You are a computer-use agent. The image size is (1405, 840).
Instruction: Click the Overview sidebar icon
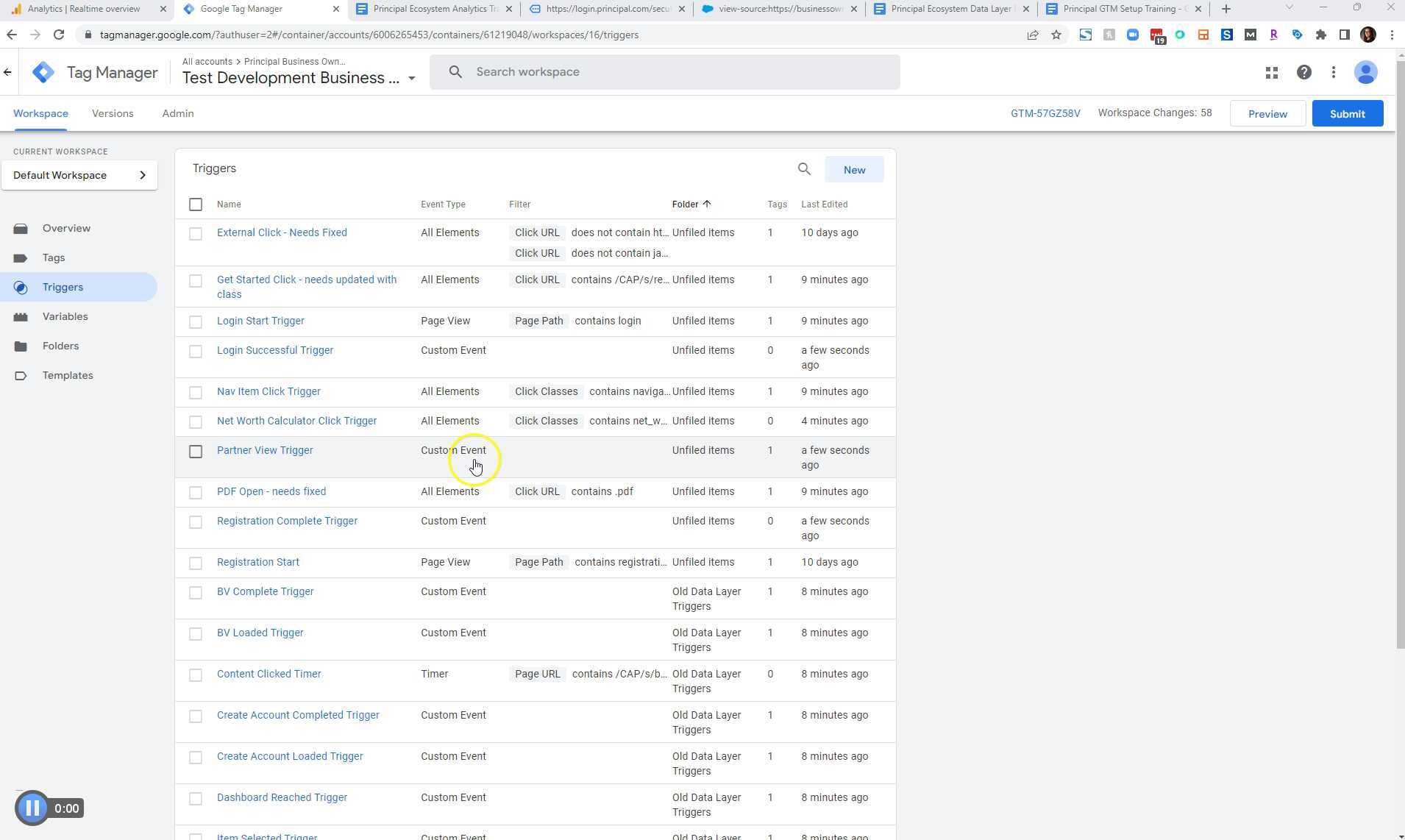pos(22,228)
